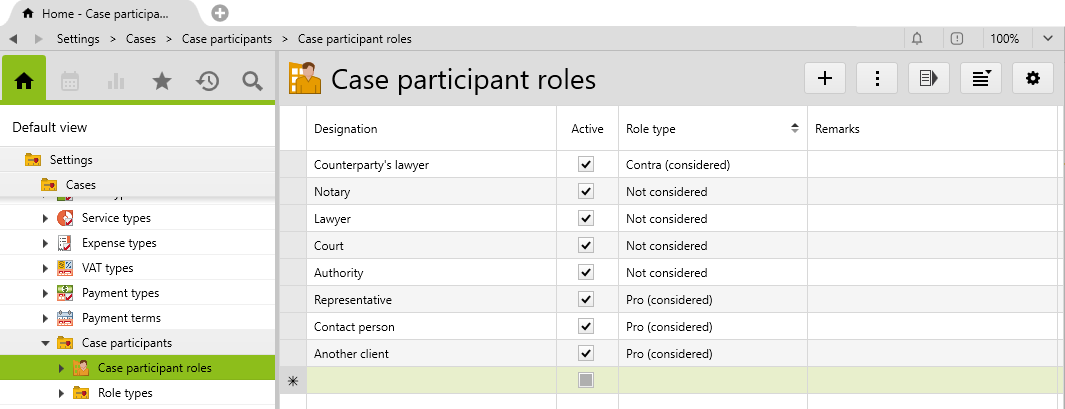Open the favorites star icon
The width and height of the screenshot is (1065, 409).
click(x=161, y=81)
